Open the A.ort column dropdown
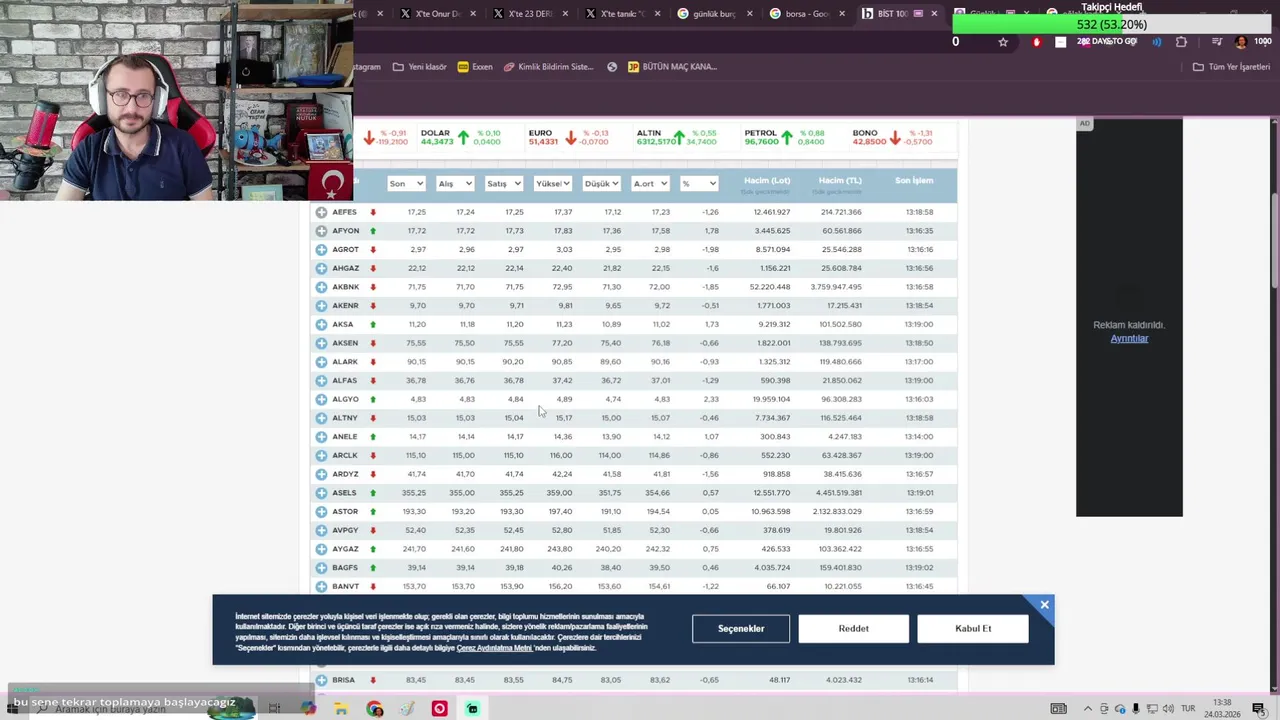Screen dimensions: 1280x720 (650, 183)
